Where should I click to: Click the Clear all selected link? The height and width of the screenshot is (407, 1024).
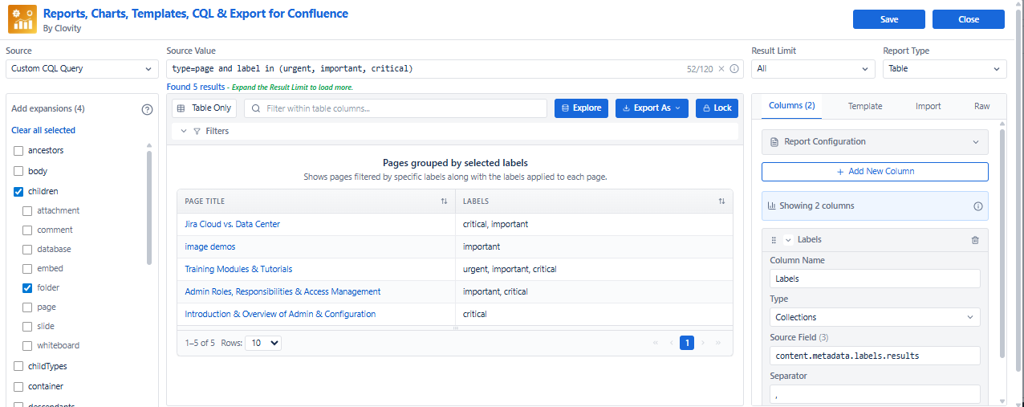[x=43, y=130]
